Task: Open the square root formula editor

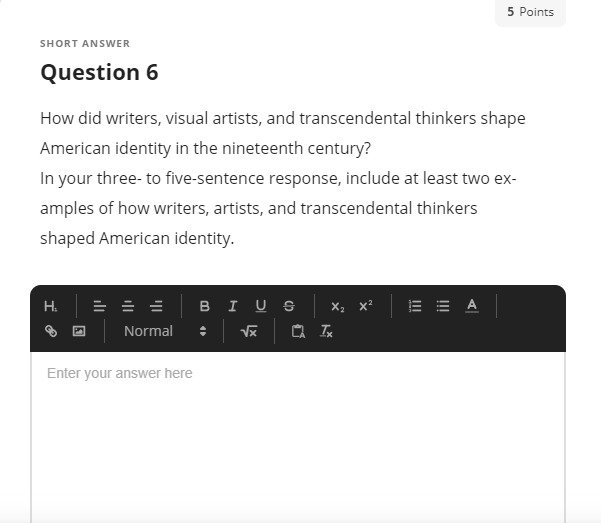Action: pos(249,331)
